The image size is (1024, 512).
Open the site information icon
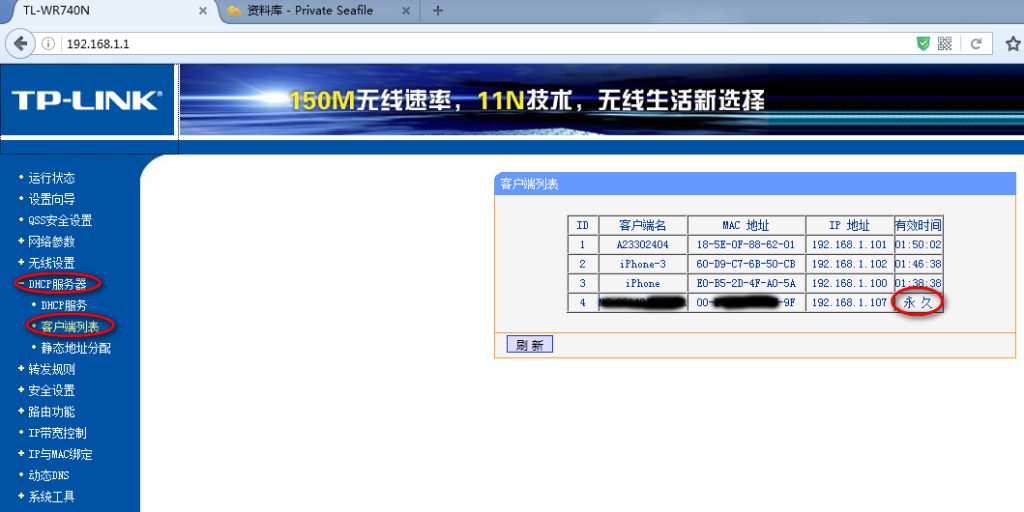(49, 44)
